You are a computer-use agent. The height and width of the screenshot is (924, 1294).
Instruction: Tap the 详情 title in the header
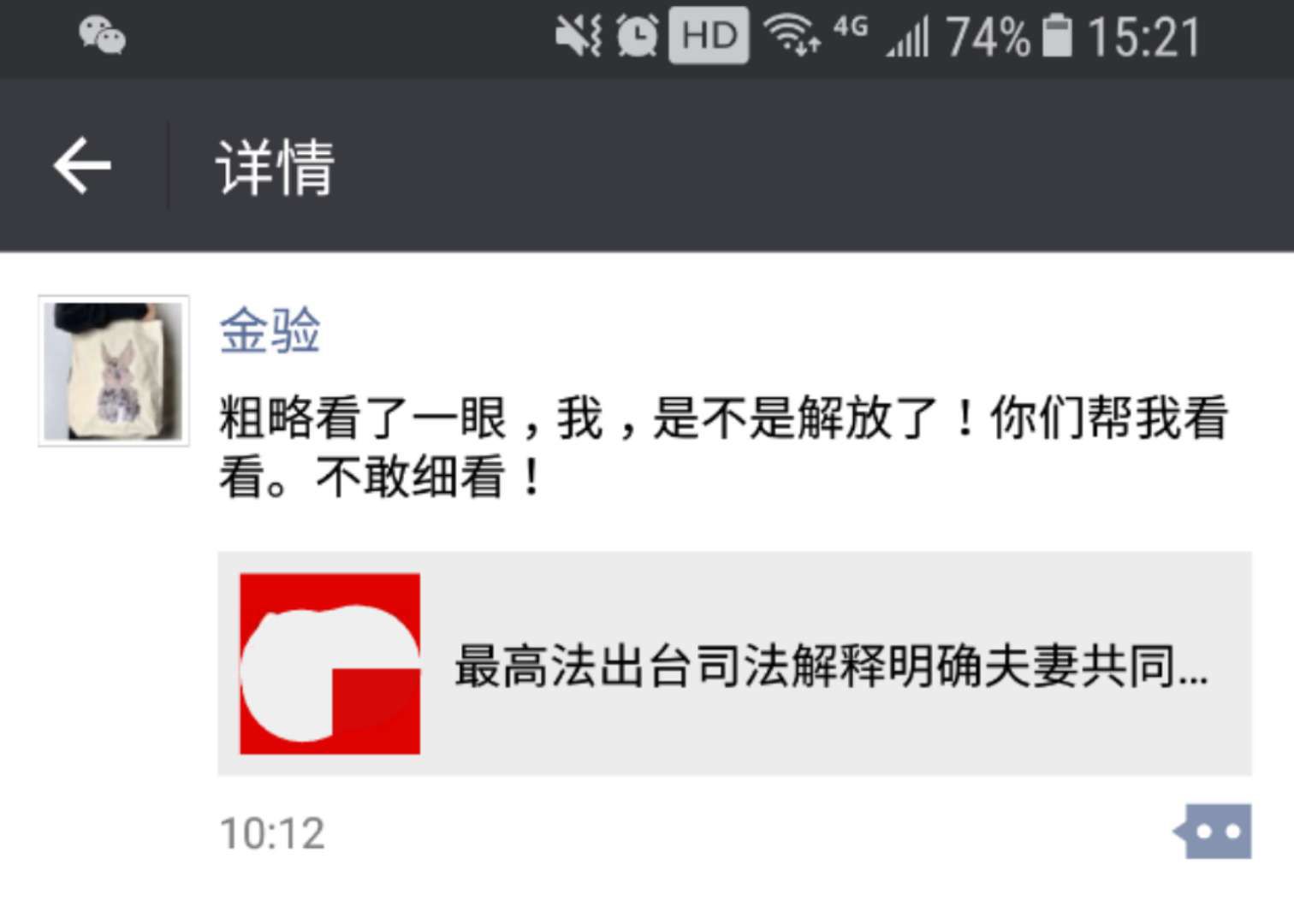(276, 167)
